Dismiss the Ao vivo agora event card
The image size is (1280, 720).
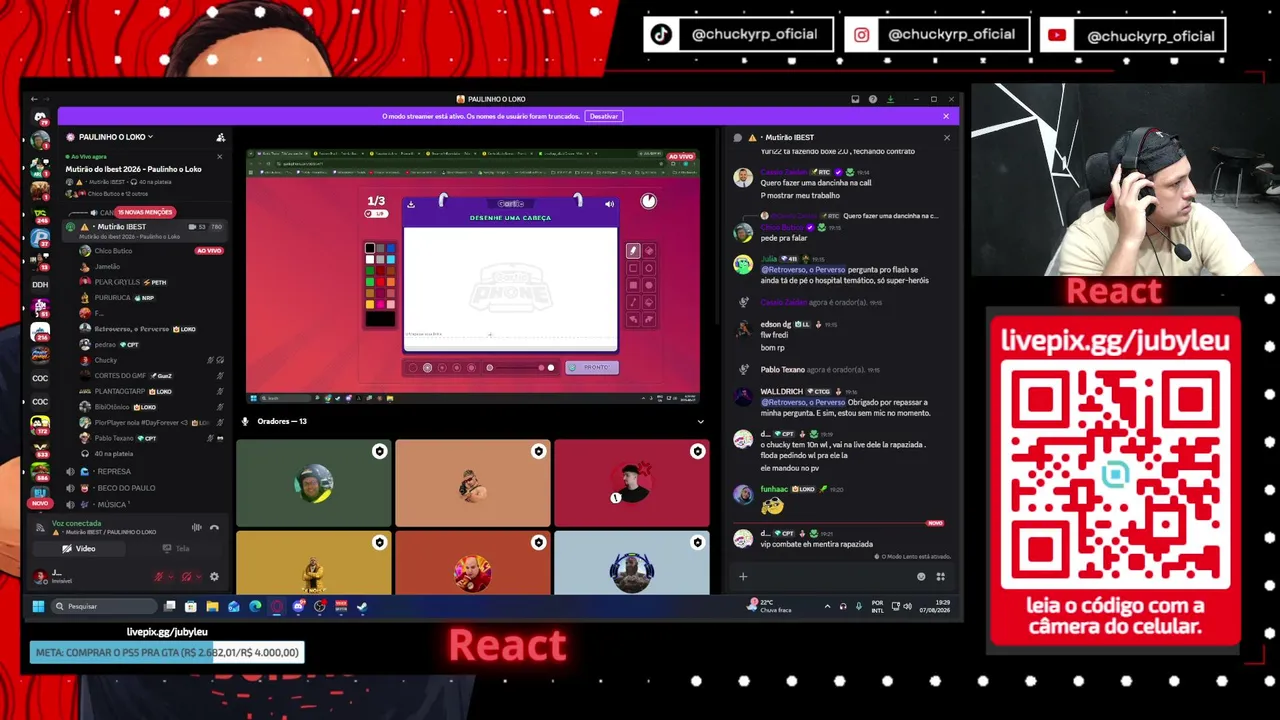pos(220,157)
